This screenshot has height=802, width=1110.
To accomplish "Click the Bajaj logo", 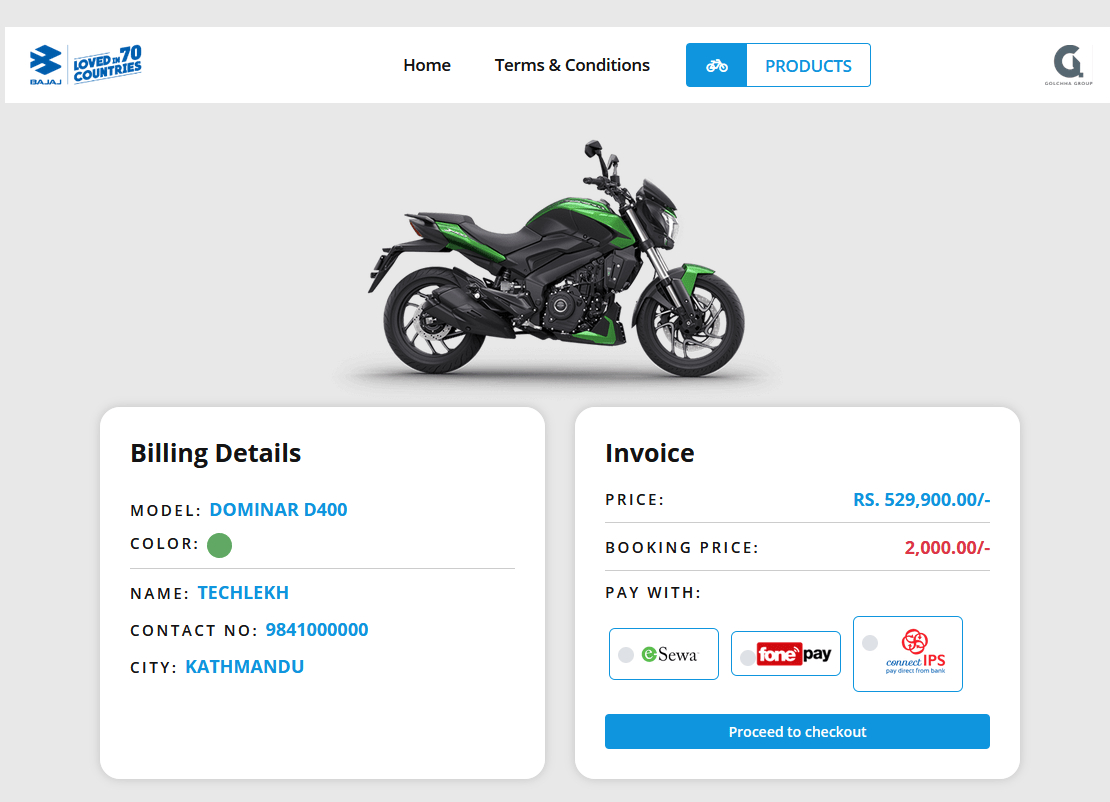I will 44,62.
